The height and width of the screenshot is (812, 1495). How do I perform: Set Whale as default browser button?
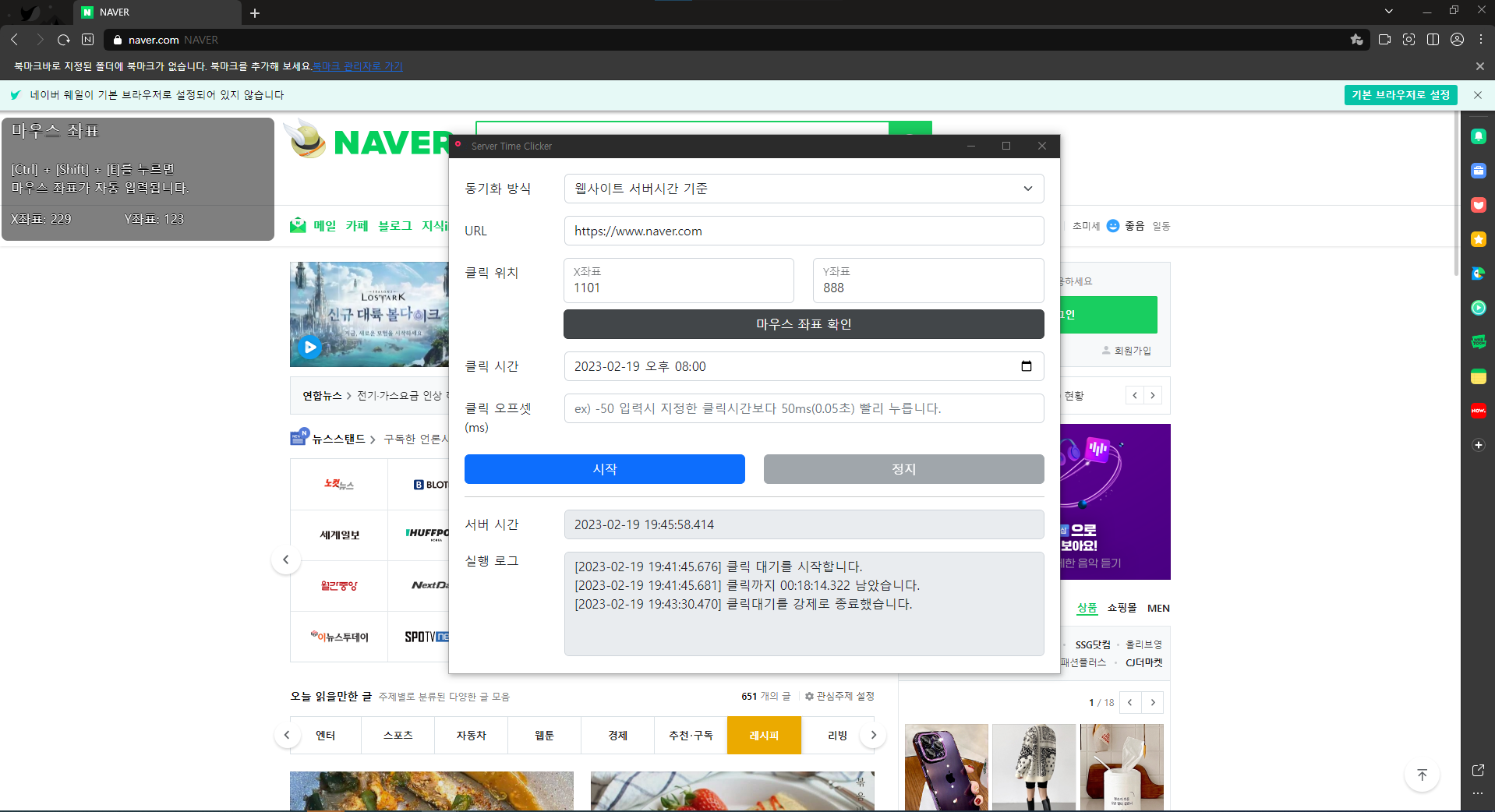pyautogui.click(x=1401, y=95)
